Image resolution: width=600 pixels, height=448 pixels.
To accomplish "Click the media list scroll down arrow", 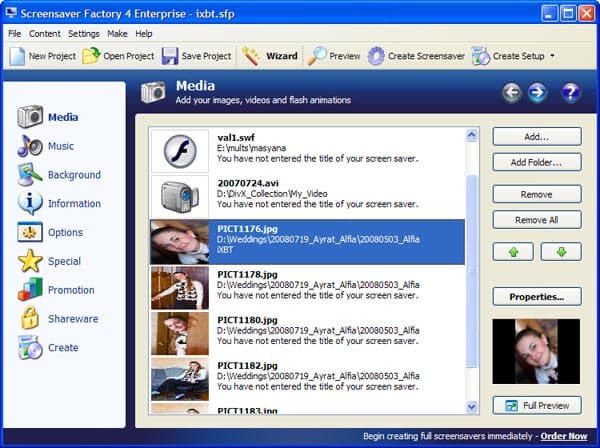I will 472,407.
